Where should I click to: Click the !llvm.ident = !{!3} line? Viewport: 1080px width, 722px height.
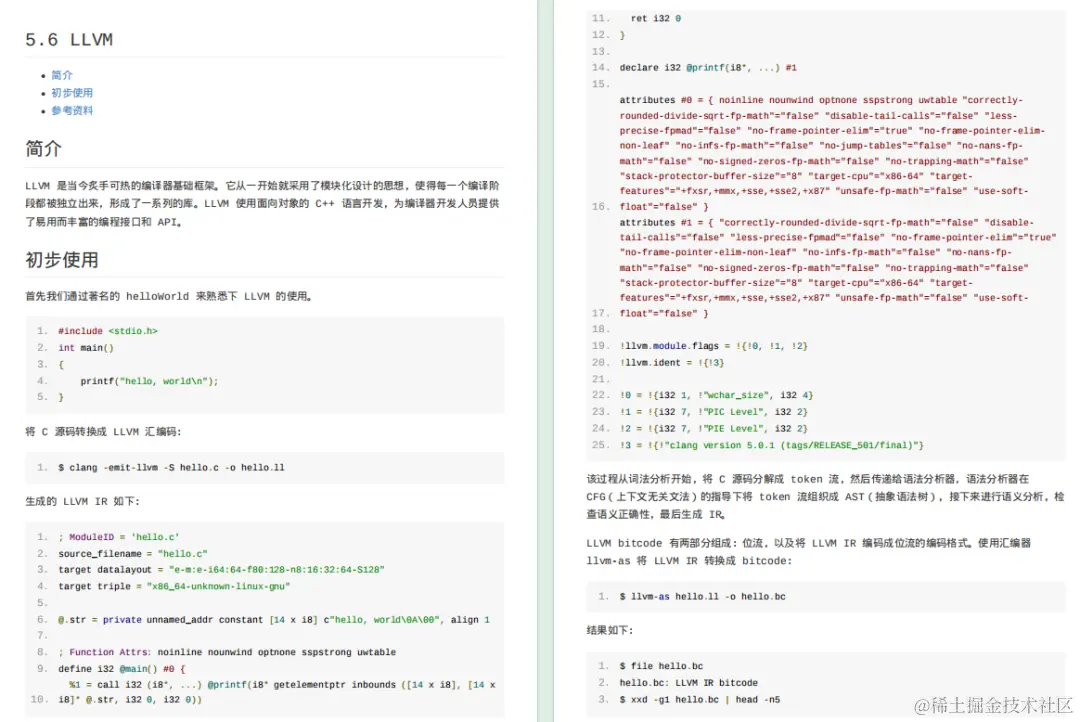coord(672,362)
